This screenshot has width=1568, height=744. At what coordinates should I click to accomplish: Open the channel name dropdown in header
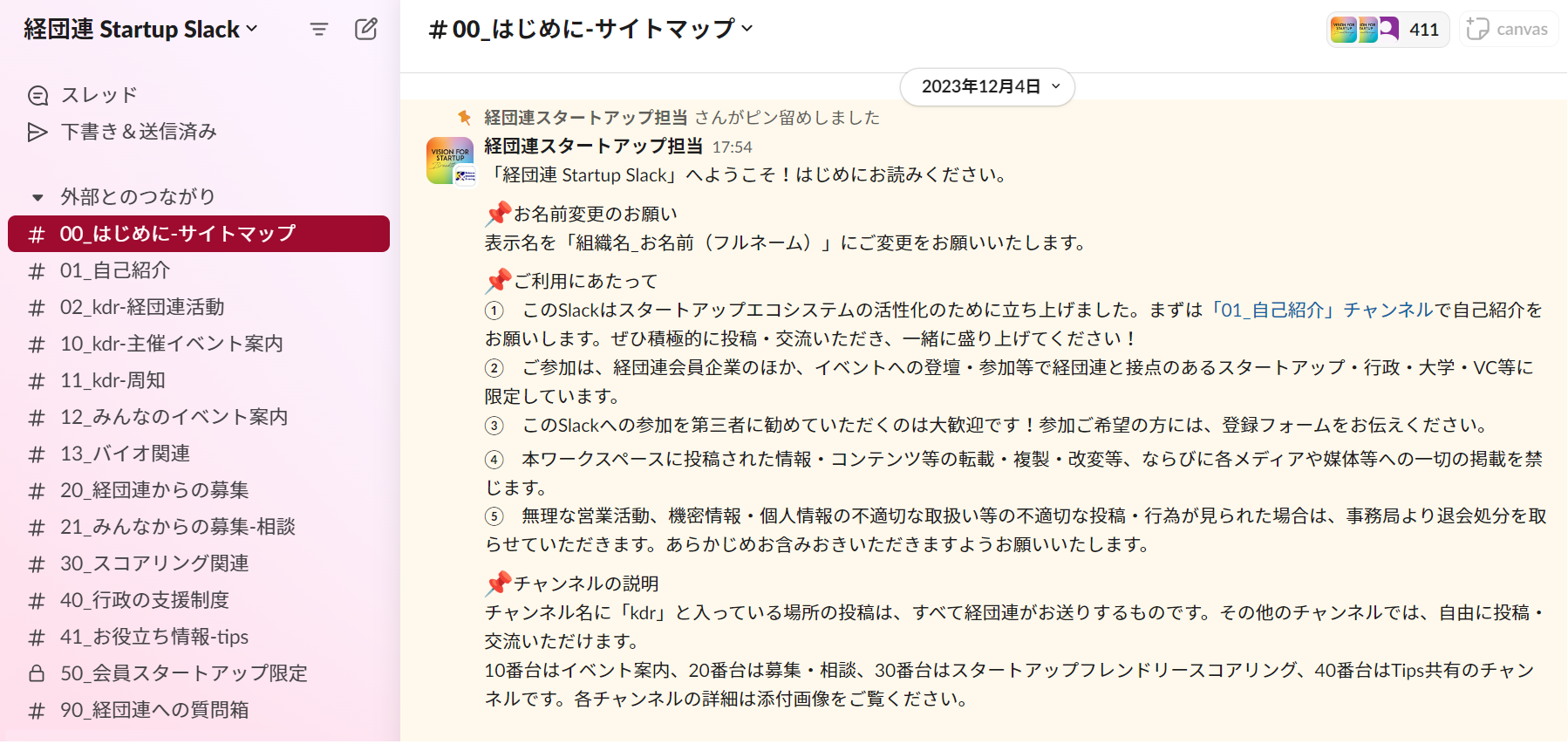pyautogui.click(x=591, y=29)
